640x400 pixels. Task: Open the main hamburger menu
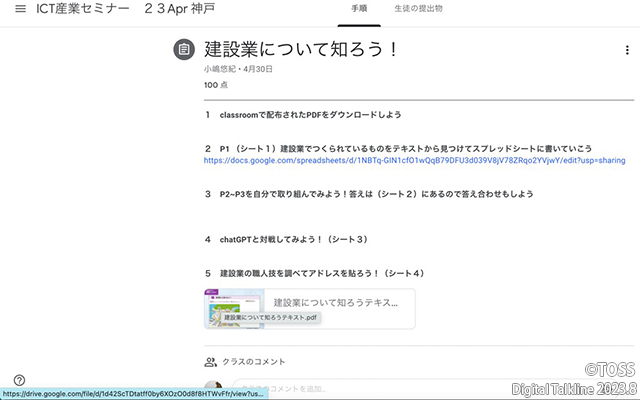coord(20,9)
